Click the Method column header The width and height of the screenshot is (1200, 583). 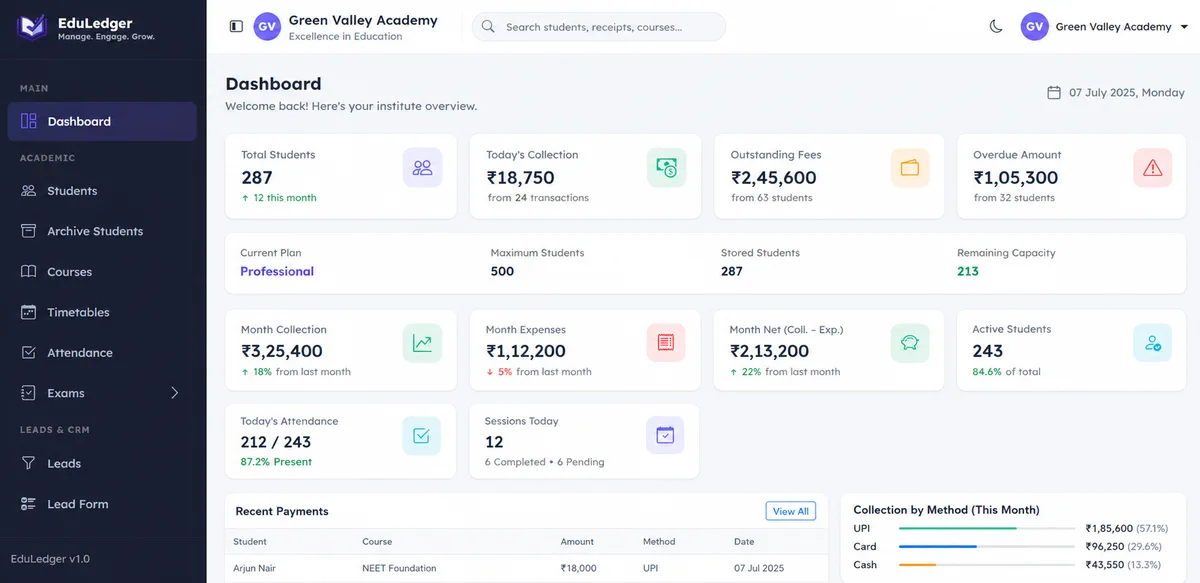click(x=659, y=542)
